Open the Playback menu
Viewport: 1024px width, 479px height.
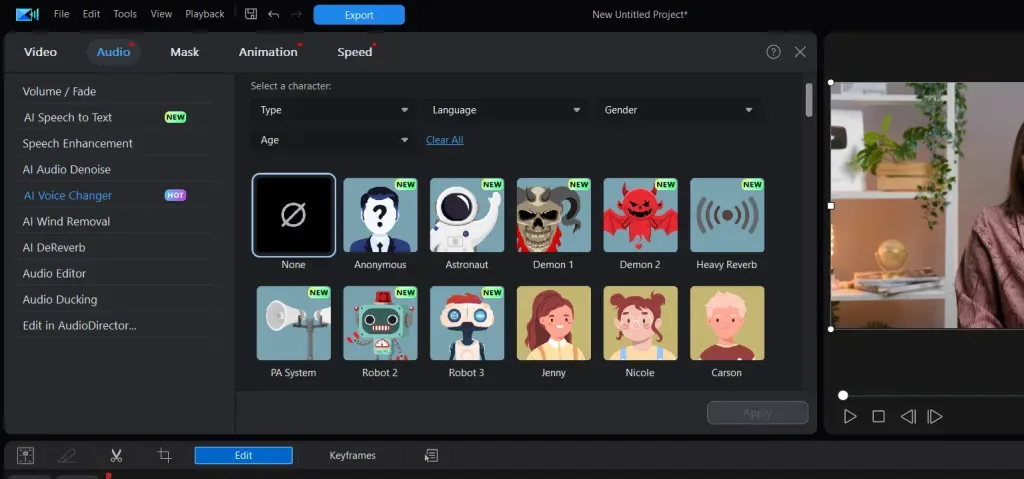(x=204, y=14)
